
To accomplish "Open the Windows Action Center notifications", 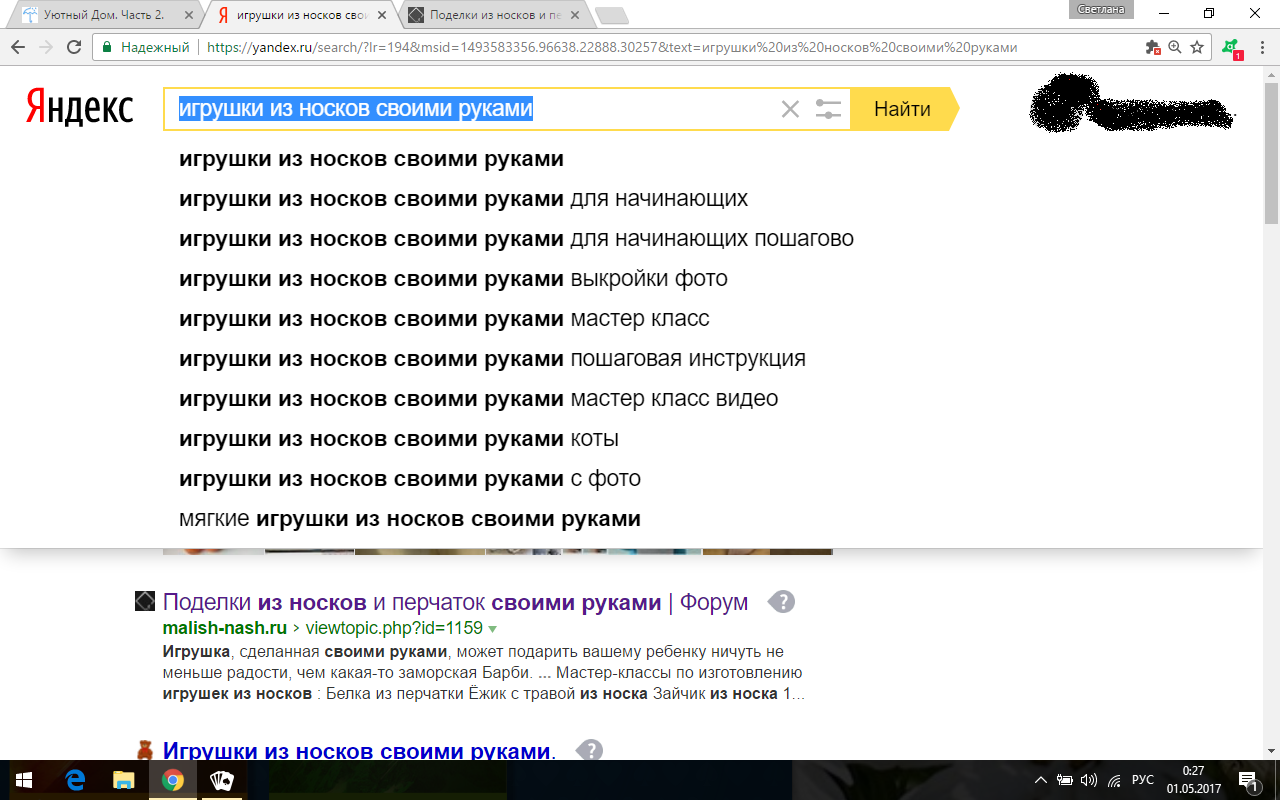I will coord(1248,780).
